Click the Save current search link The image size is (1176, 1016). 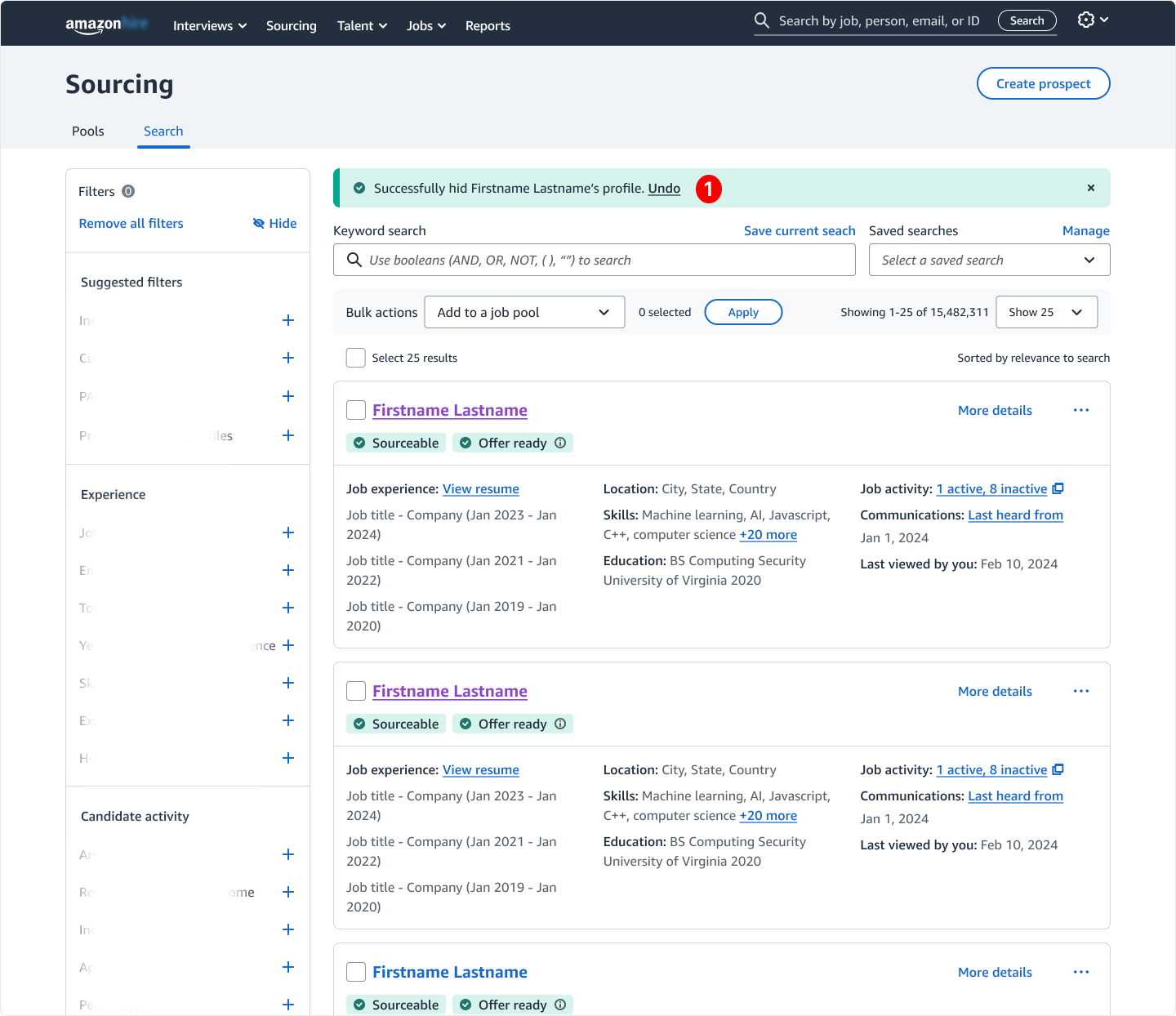800,230
